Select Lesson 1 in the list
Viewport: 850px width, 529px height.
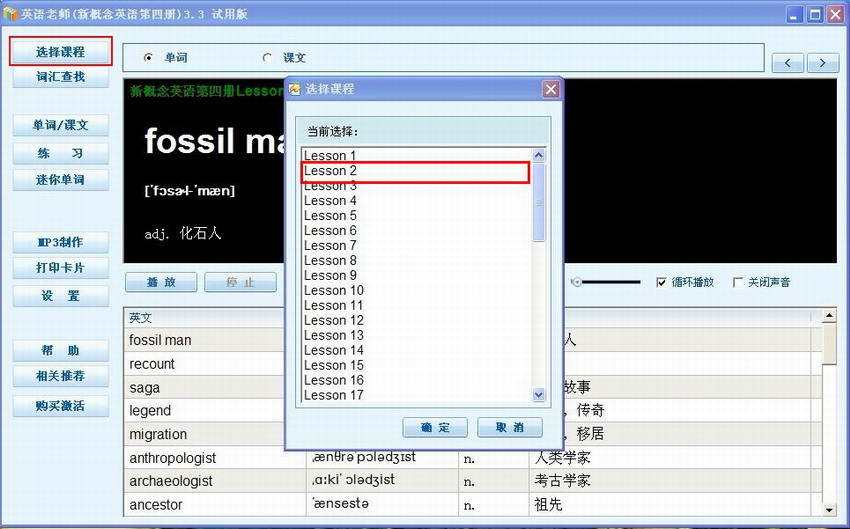coord(416,156)
